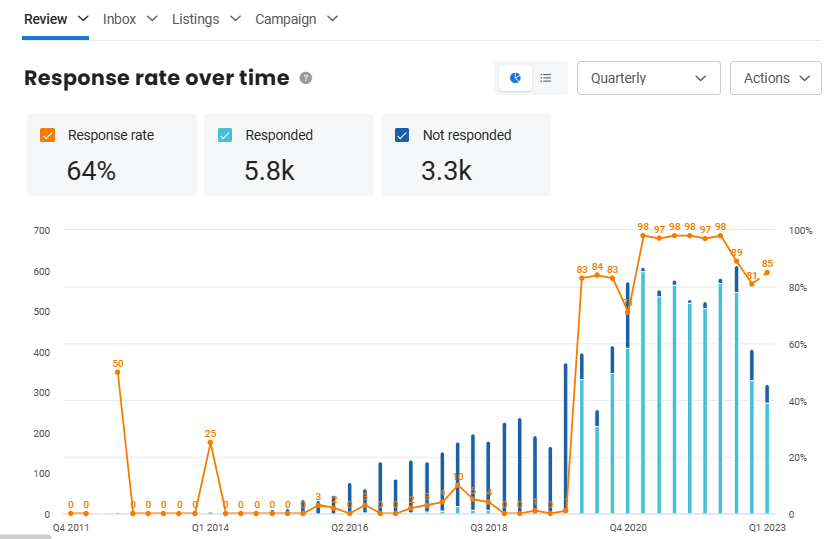The image size is (838, 539).
Task: Click the 25 percent point near Q1 2014
Action: pyautogui.click(x=211, y=442)
